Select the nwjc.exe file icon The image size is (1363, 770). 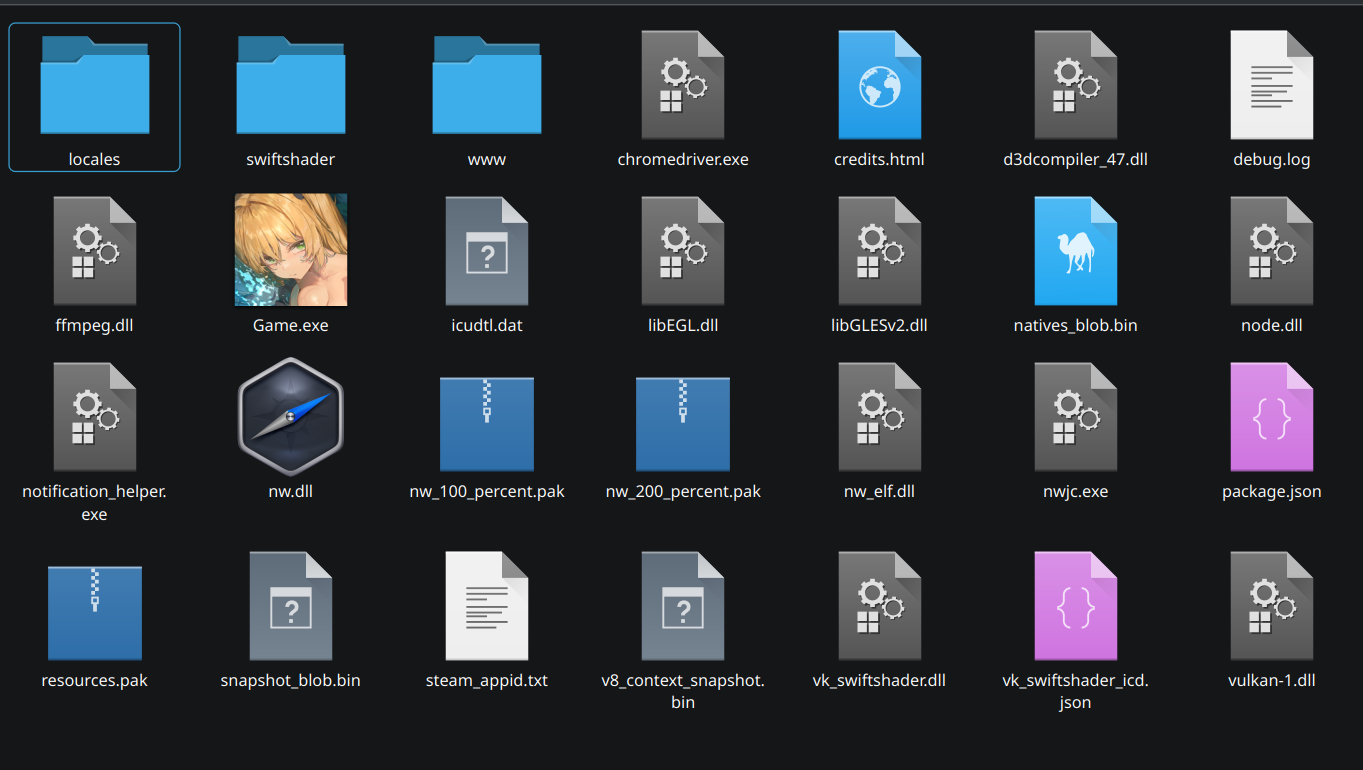coord(1075,417)
